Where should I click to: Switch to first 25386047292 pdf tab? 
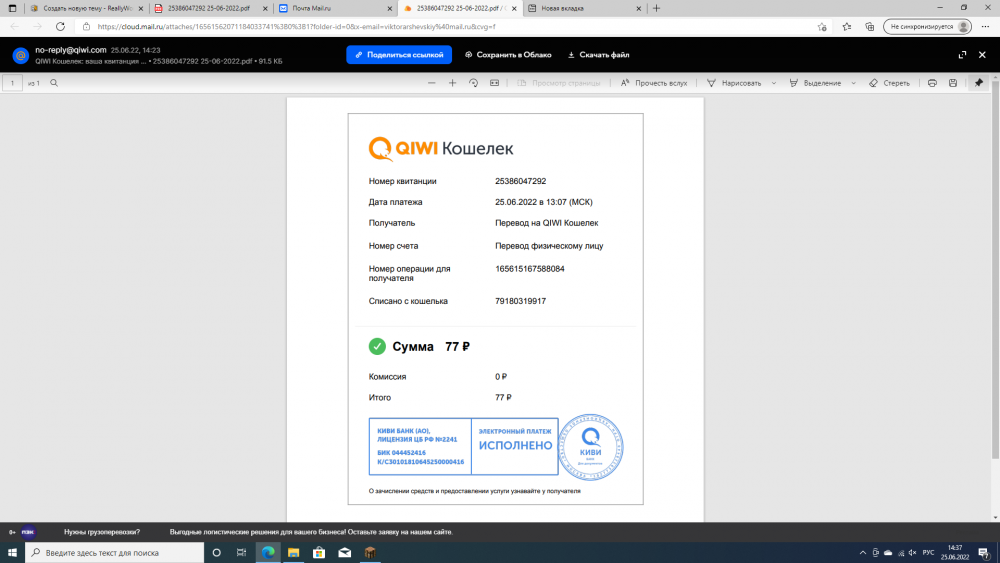(x=210, y=8)
